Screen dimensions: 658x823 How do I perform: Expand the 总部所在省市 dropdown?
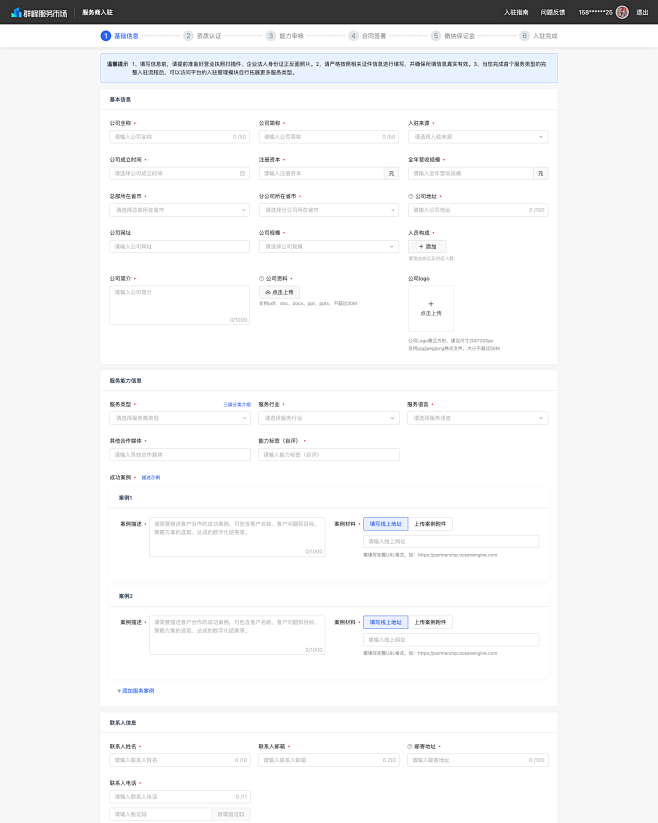(179, 210)
